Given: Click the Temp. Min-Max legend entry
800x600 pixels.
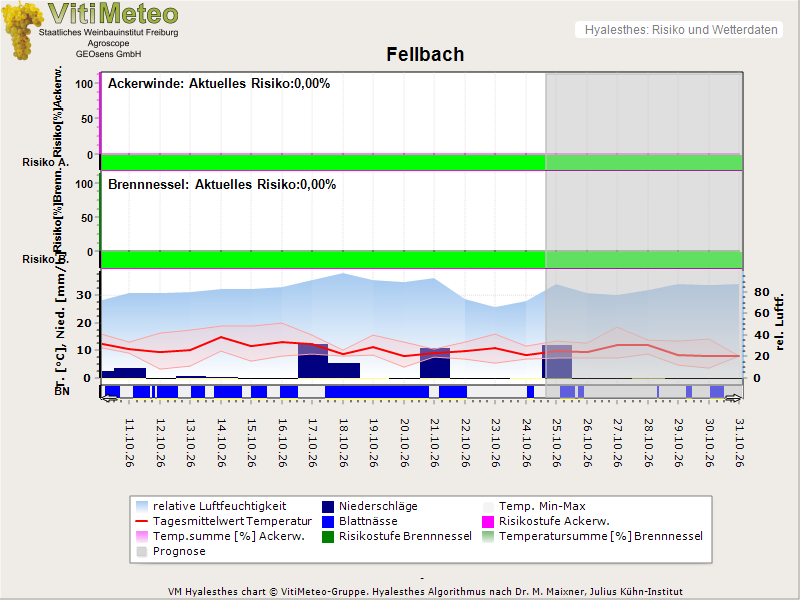Looking at the screenshot, I should [x=534, y=507].
